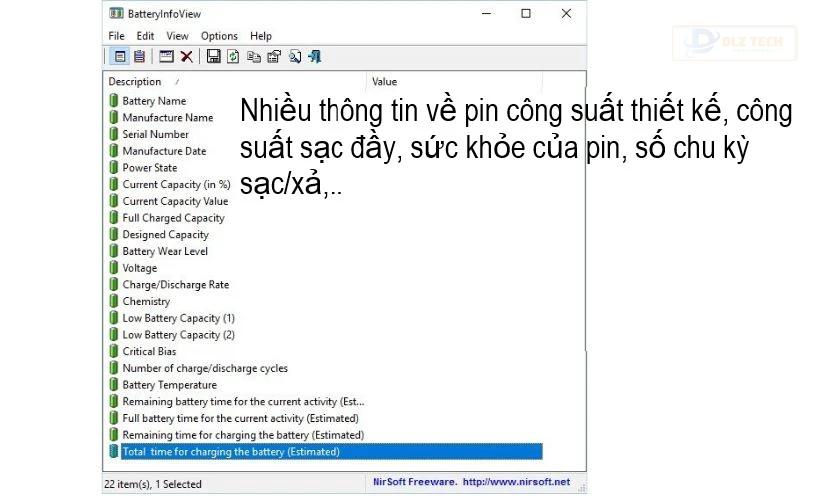
Task: Select the Critical Bias row text
Action: (x=149, y=351)
